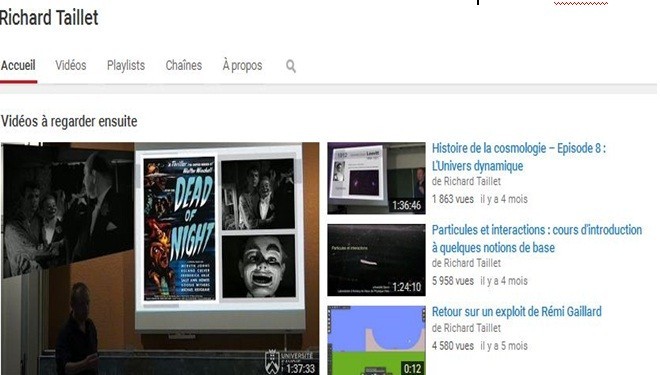Open the À propos tab
The width and height of the screenshot is (660, 375).
point(242,66)
